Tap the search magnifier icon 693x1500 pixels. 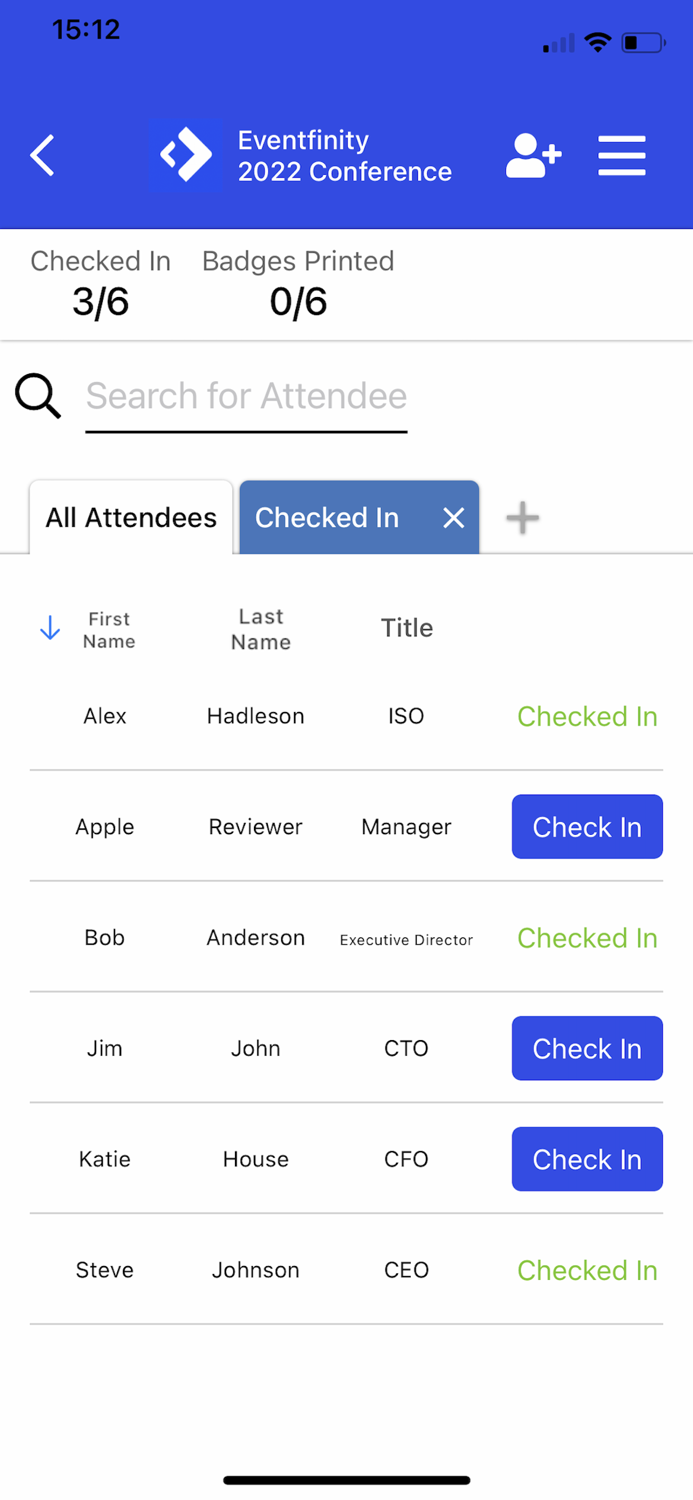tap(37, 395)
